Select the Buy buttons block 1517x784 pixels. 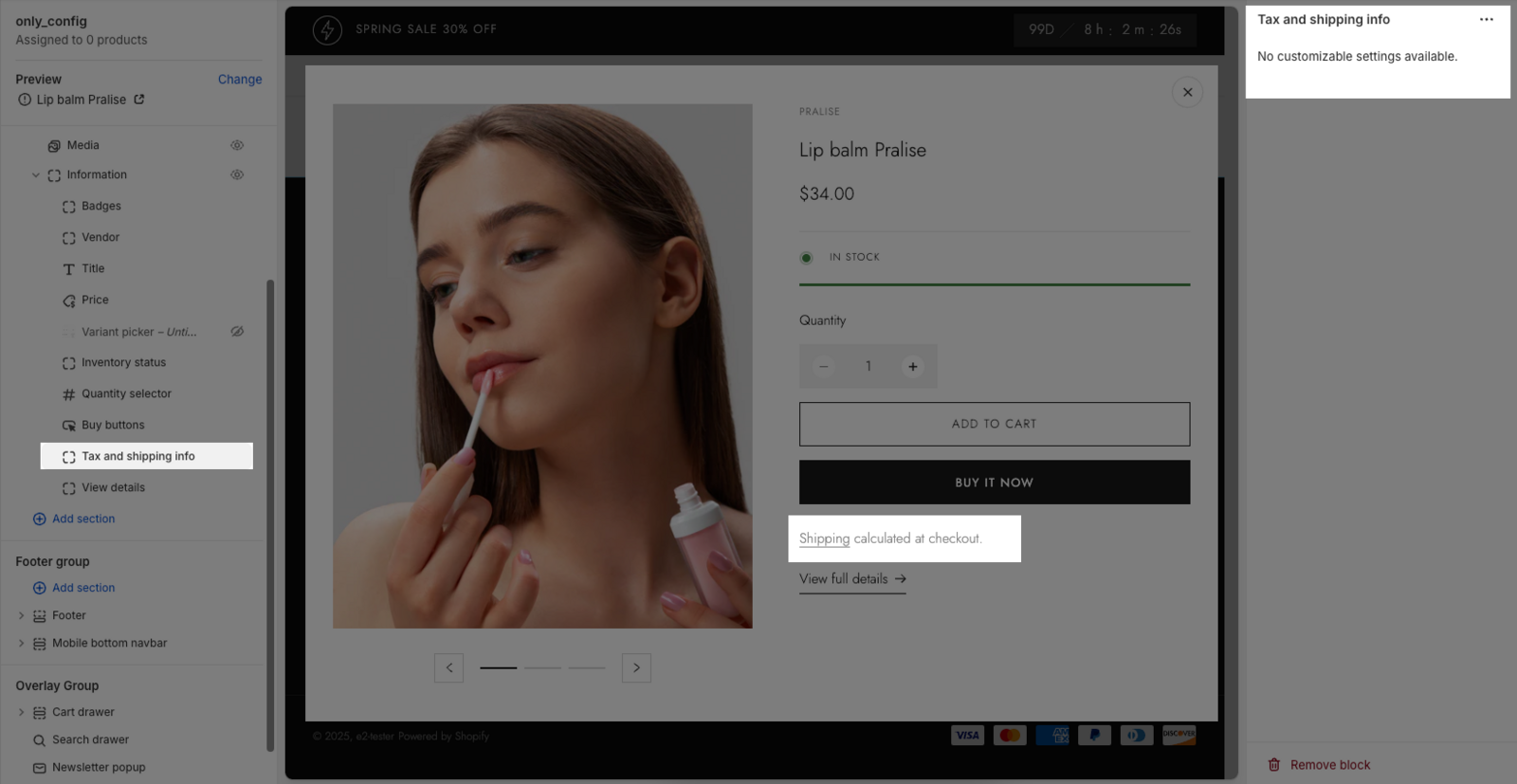point(113,426)
